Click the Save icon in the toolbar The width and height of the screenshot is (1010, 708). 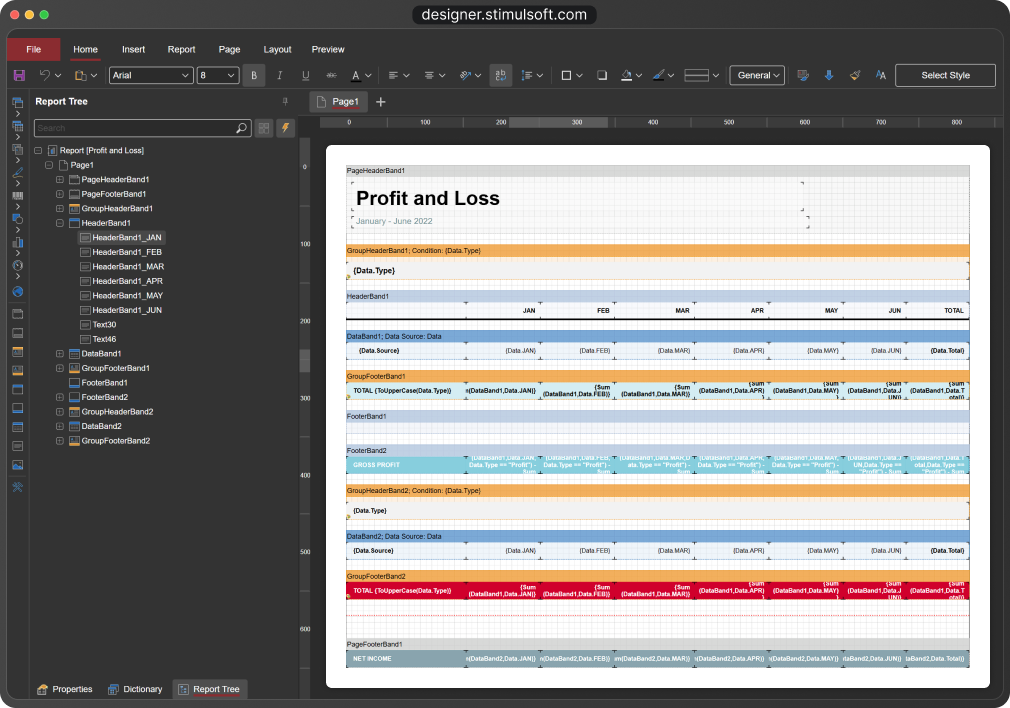point(18,75)
